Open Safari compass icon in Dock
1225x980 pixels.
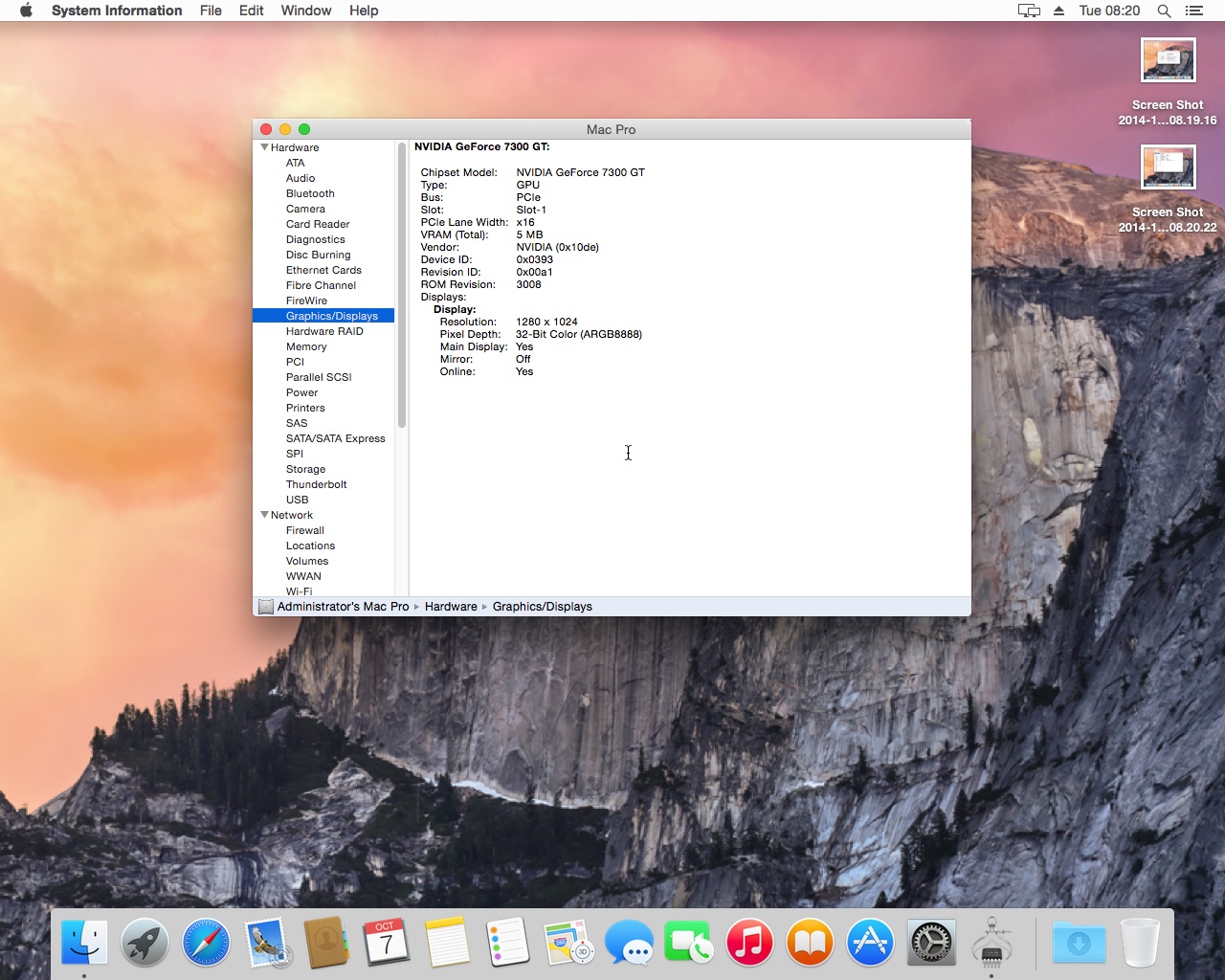point(206,943)
